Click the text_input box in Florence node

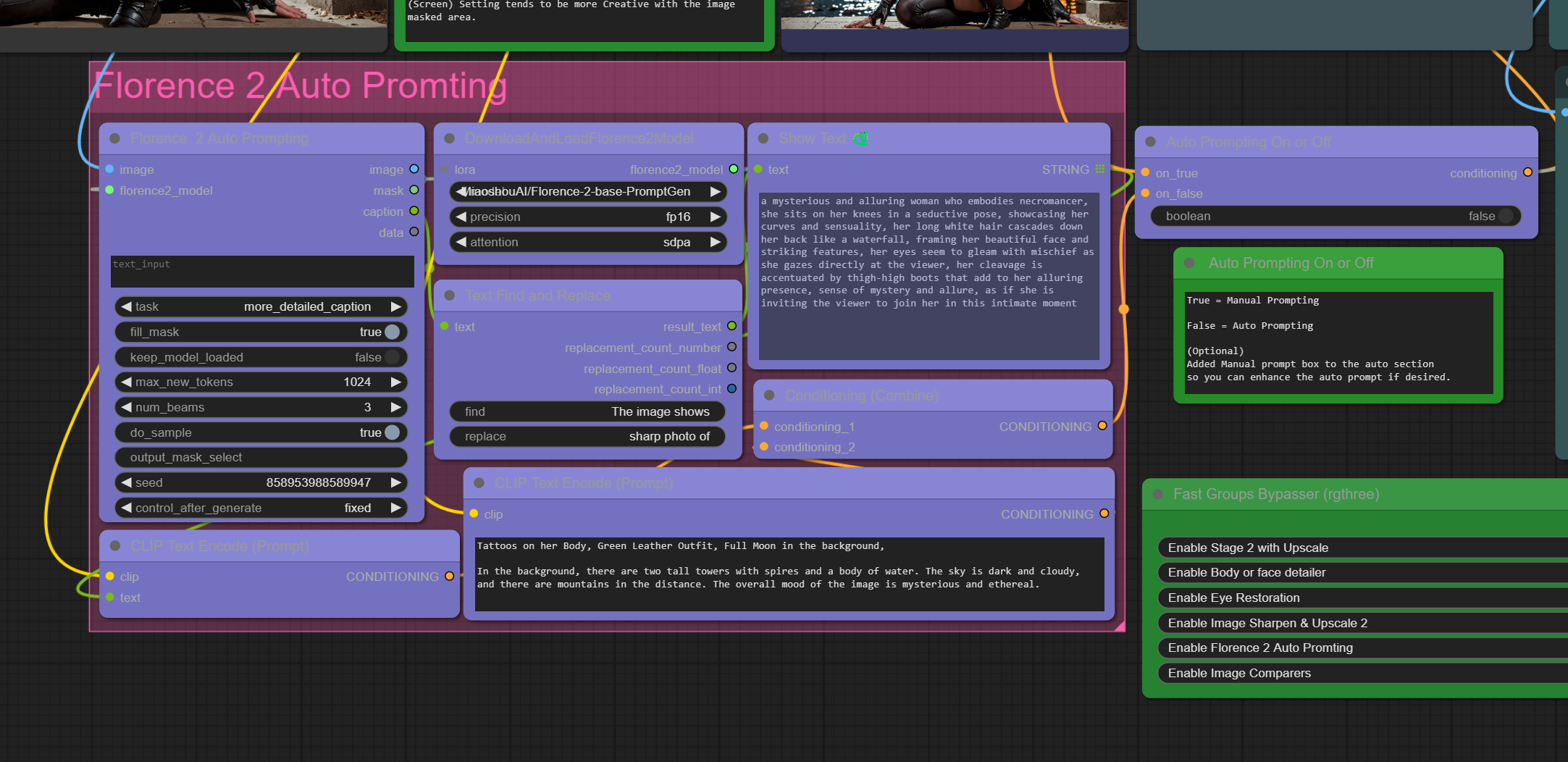pyautogui.click(x=262, y=272)
